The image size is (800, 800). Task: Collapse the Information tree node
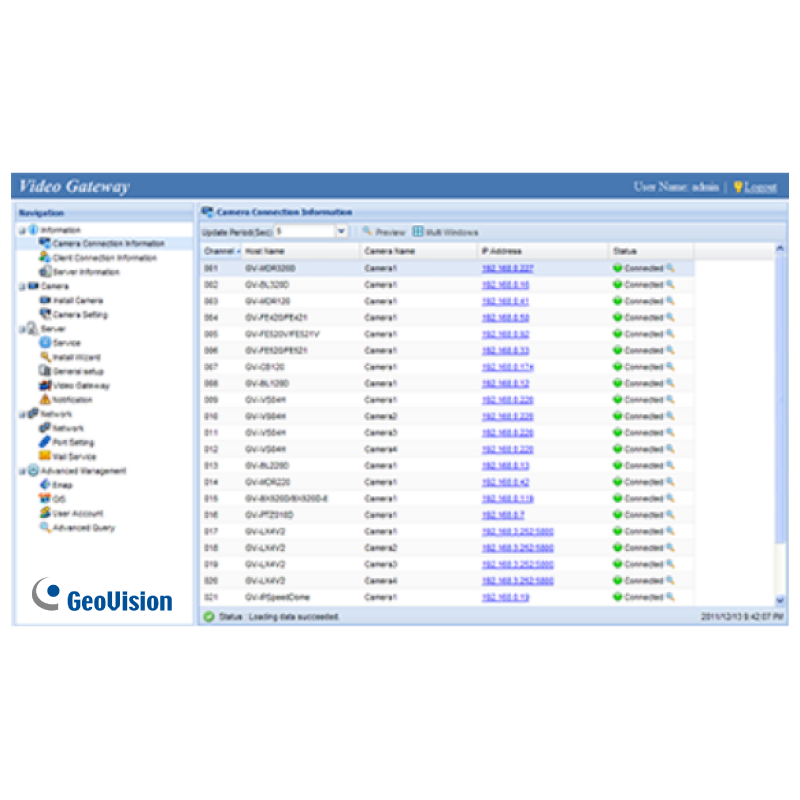[21, 230]
